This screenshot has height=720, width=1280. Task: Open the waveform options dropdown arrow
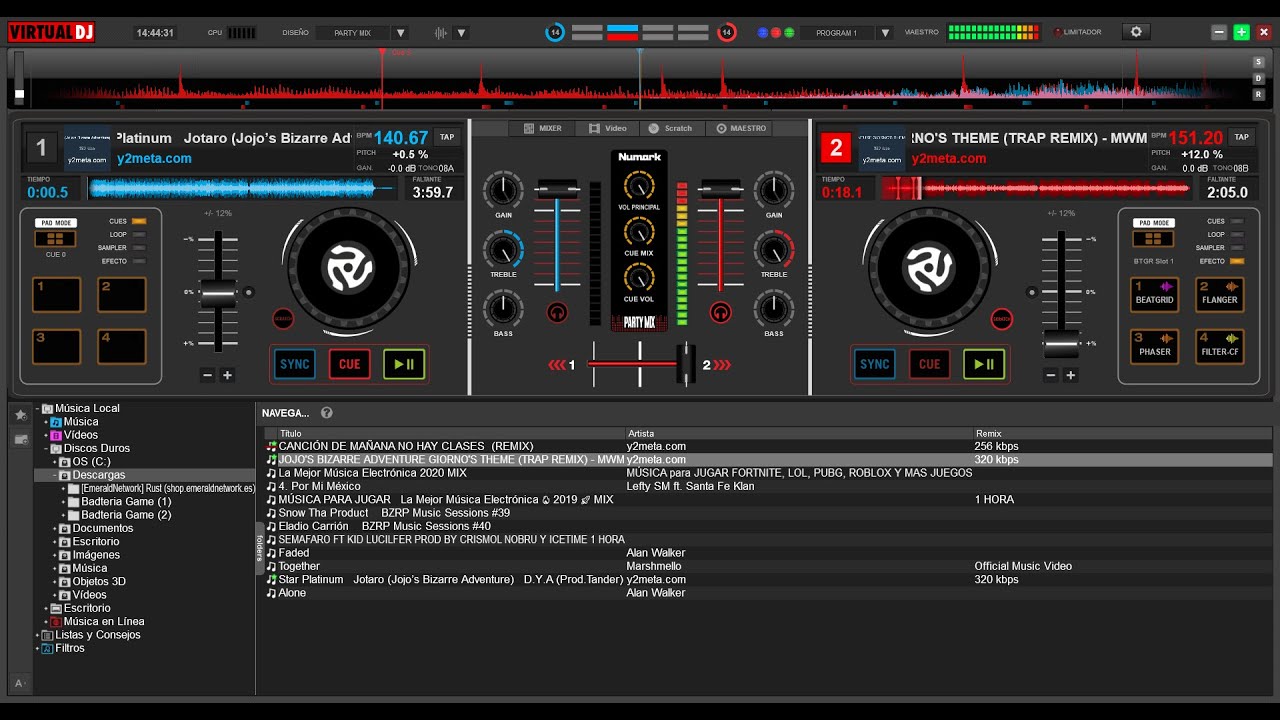point(461,33)
